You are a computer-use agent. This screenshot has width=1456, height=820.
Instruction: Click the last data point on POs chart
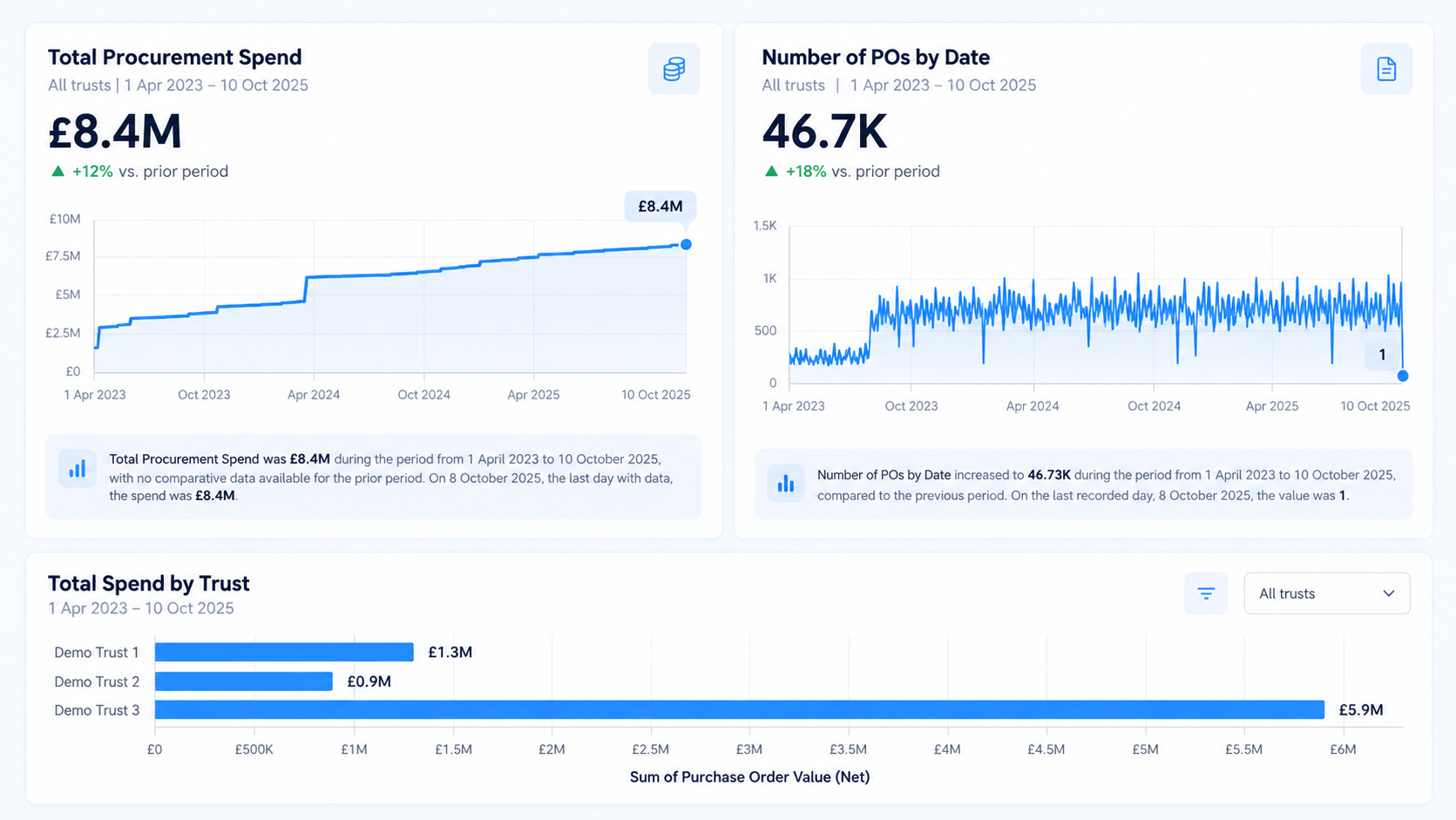tap(1403, 376)
